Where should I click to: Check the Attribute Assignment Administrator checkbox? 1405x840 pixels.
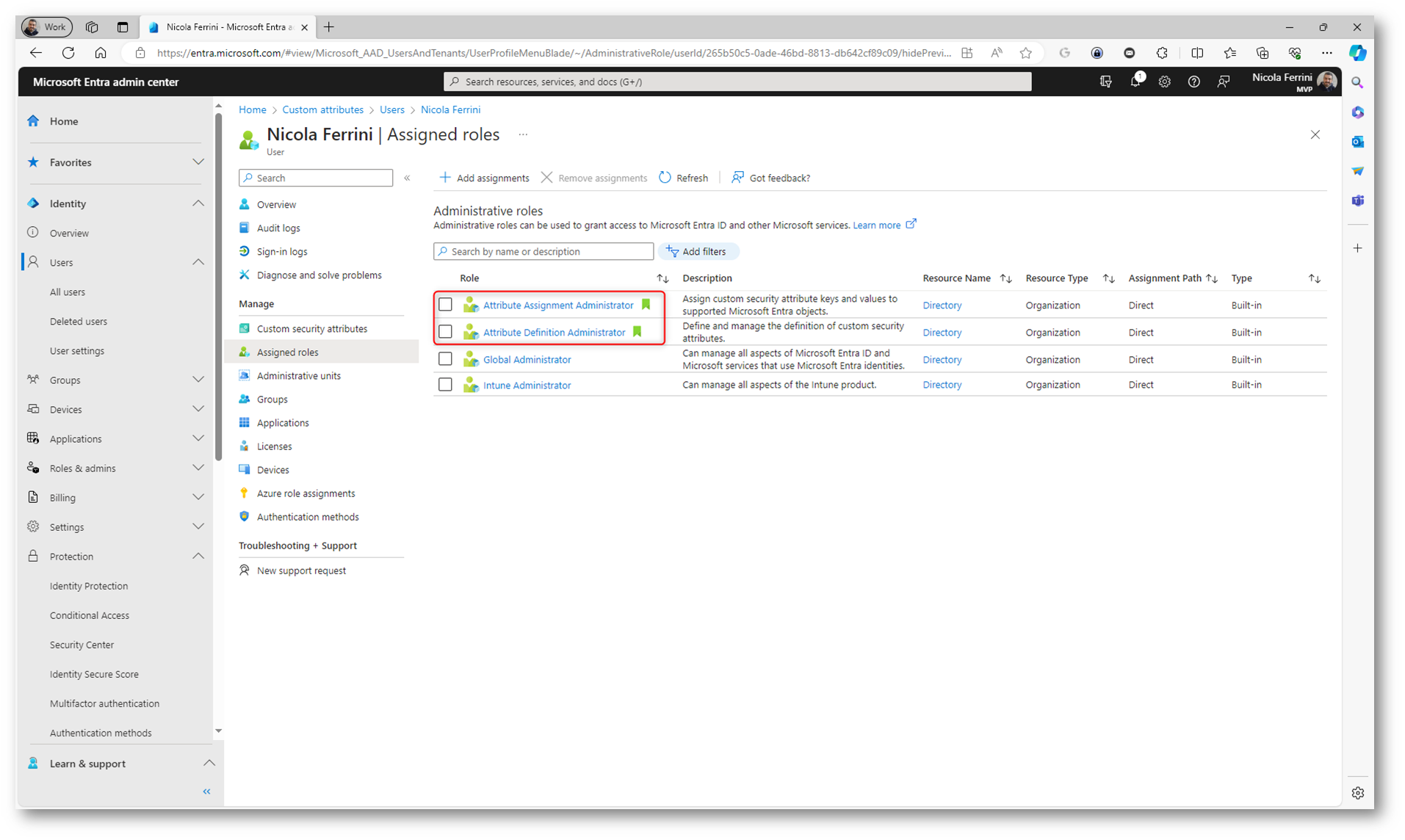coord(445,304)
